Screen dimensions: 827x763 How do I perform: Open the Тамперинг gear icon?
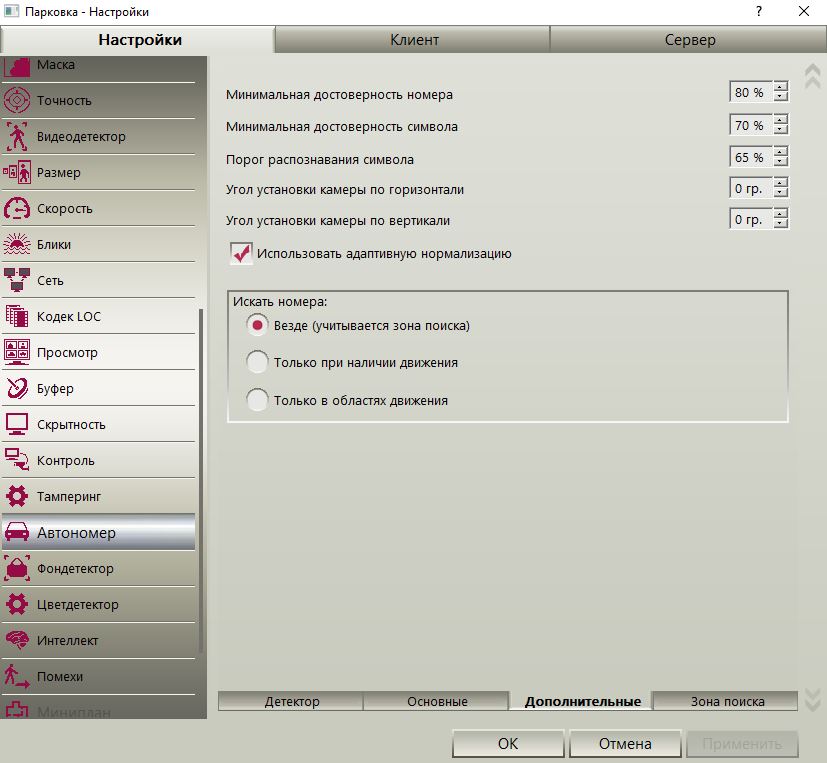(x=17, y=496)
